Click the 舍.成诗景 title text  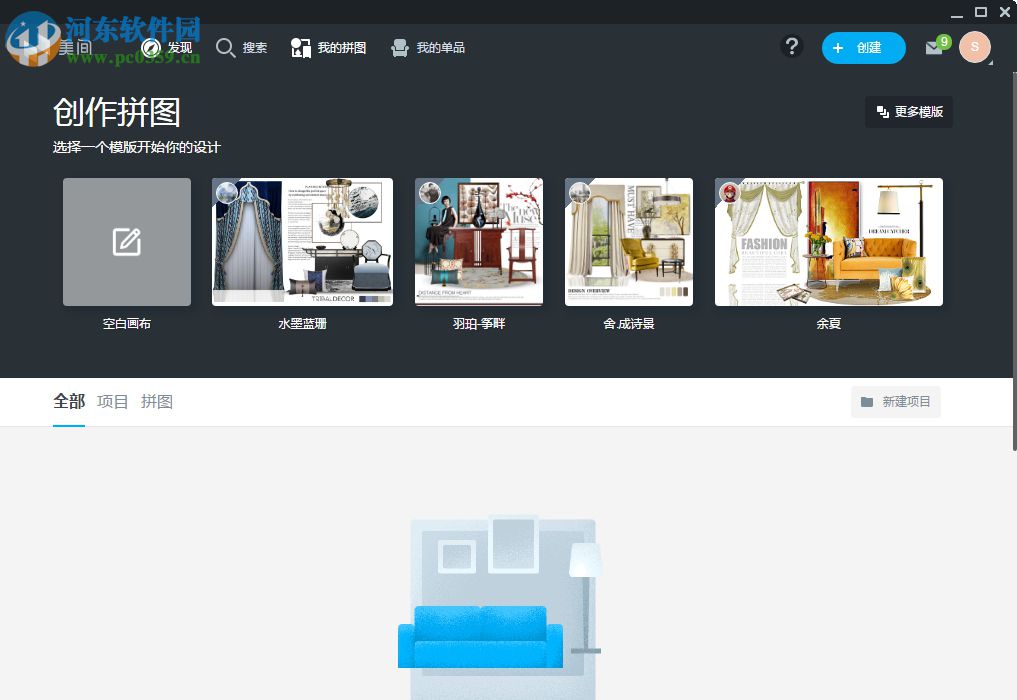[628, 324]
